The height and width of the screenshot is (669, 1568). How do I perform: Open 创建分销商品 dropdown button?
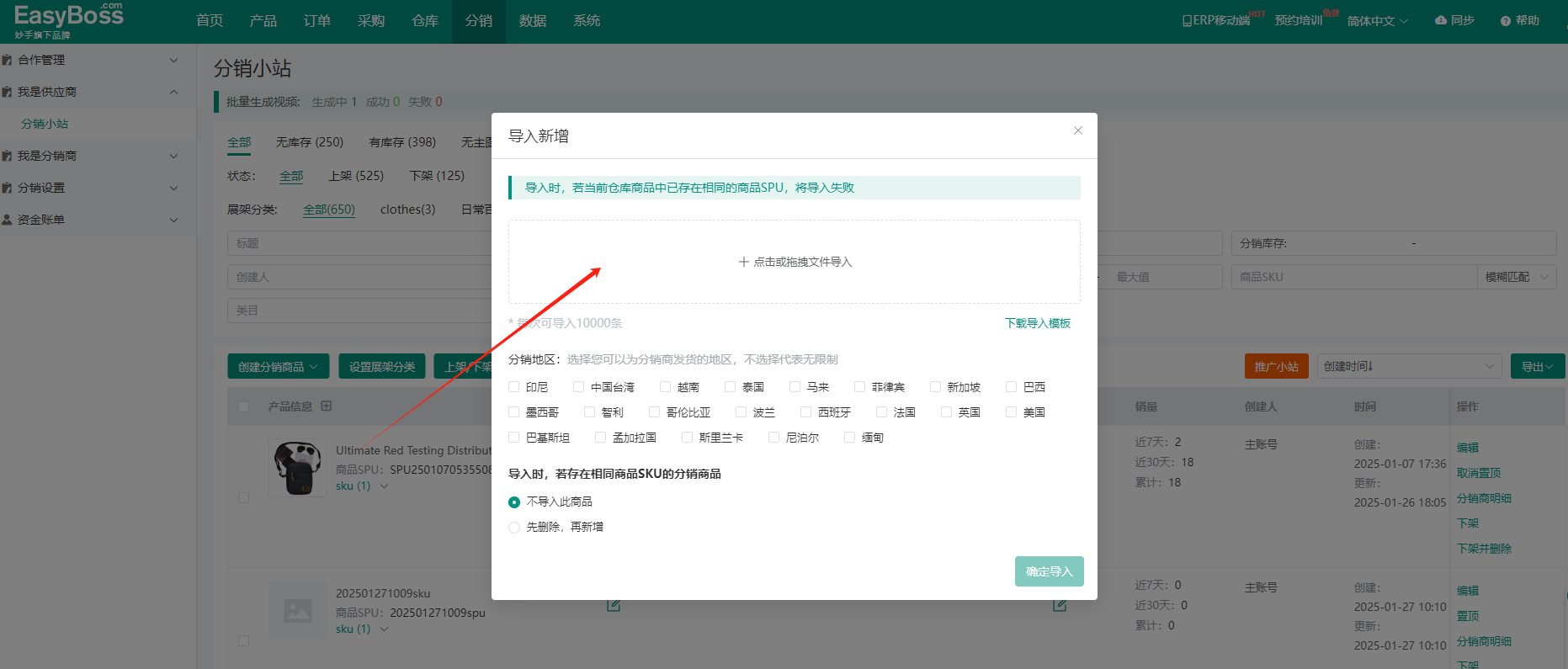(278, 367)
